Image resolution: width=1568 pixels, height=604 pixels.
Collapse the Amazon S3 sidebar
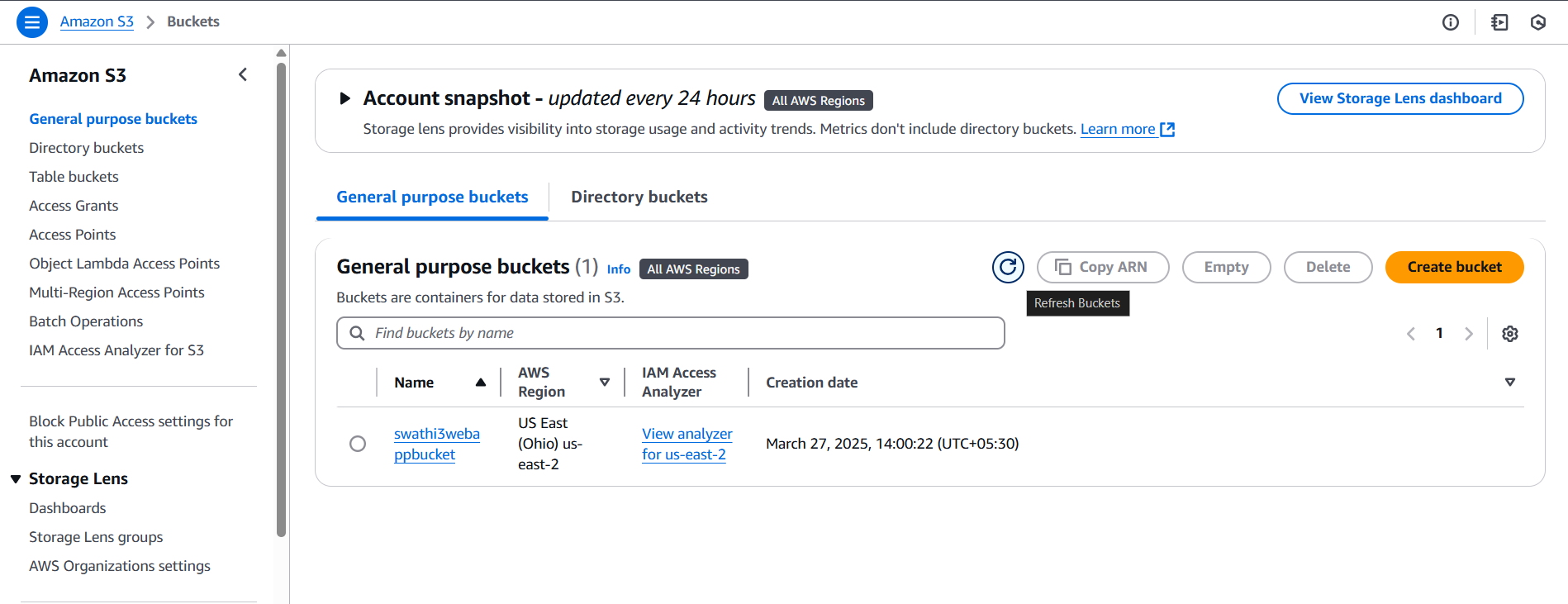tap(243, 74)
